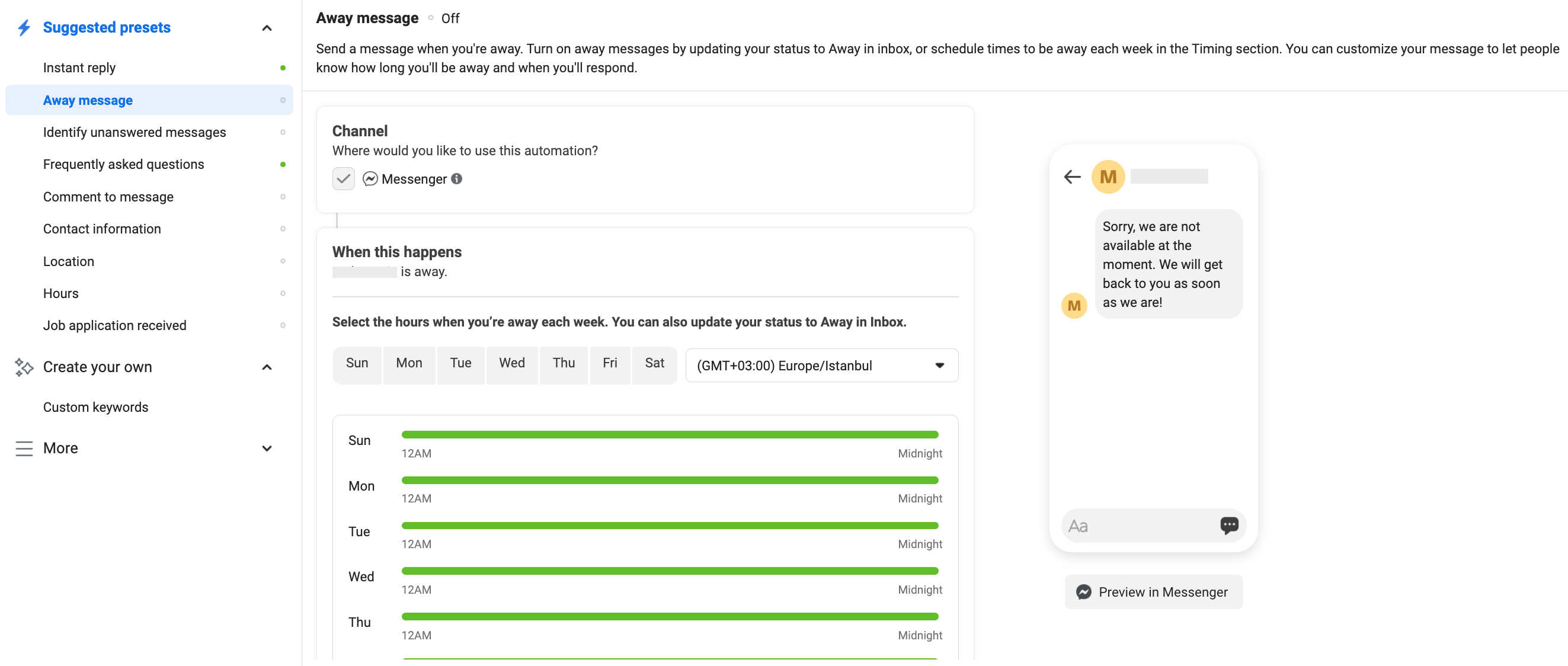Open the Hours preset
Image resolution: width=1568 pixels, height=666 pixels.
149,293
